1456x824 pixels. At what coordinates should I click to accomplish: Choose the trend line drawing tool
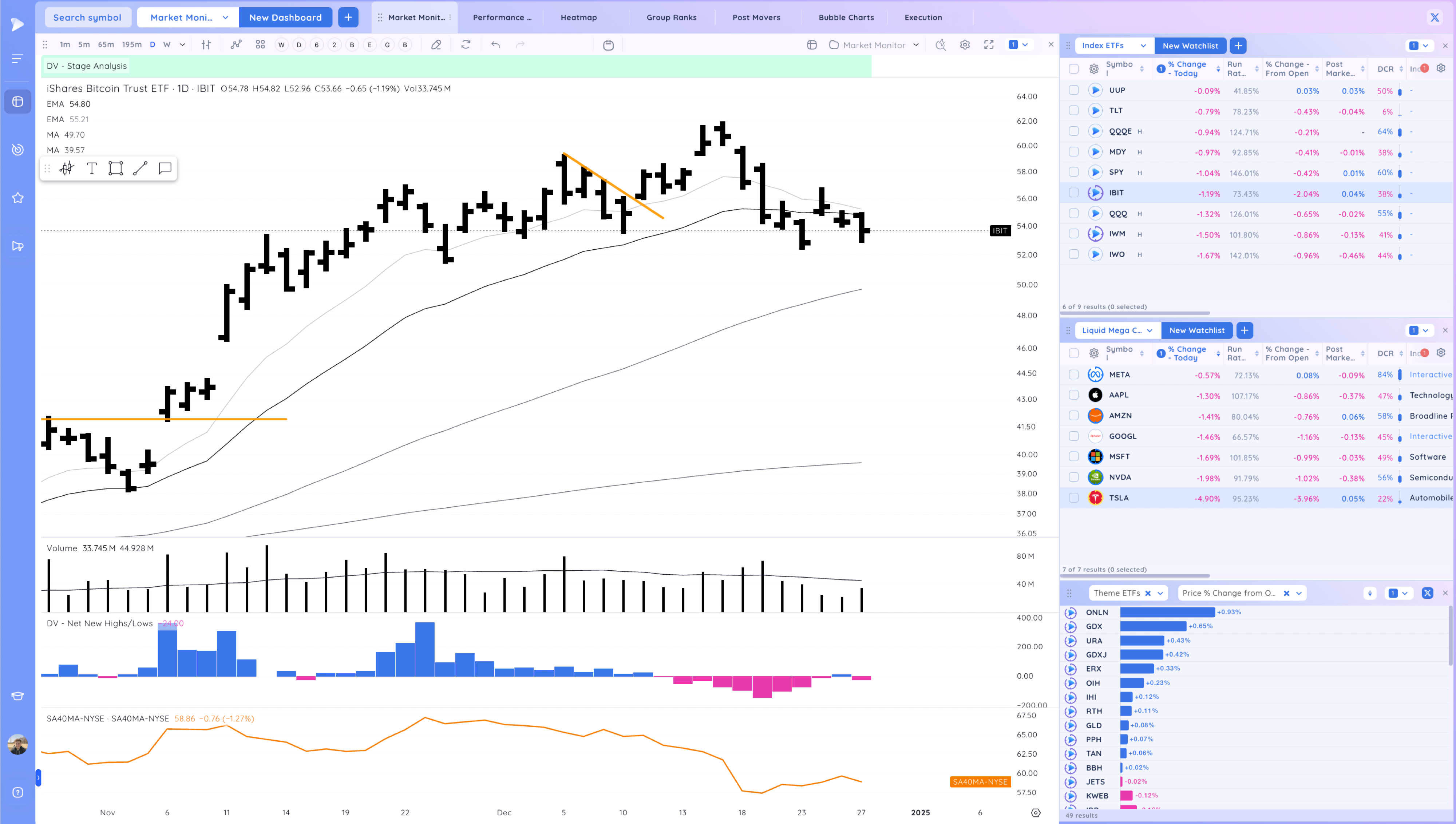140,168
